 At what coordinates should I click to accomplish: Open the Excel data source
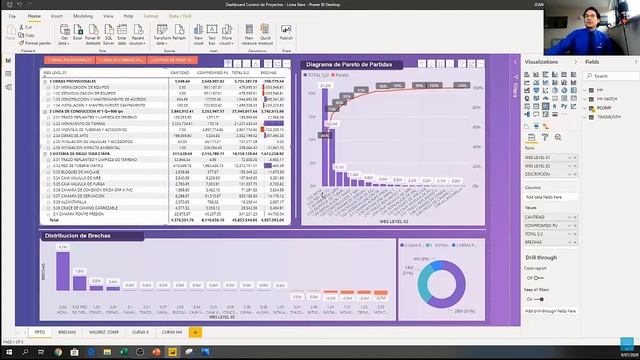coord(78,33)
